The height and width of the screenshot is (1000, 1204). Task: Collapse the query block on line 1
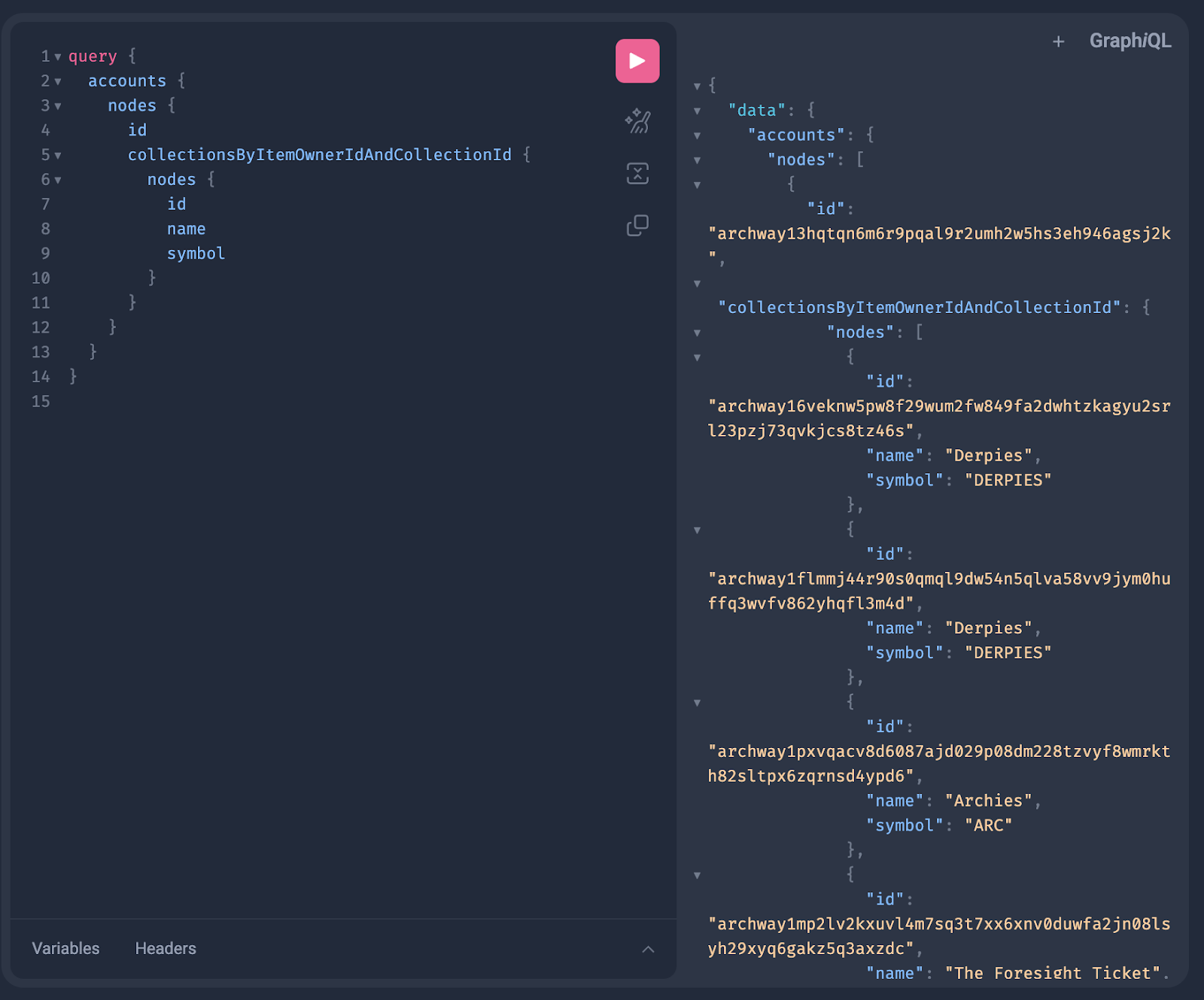coord(58,57)
